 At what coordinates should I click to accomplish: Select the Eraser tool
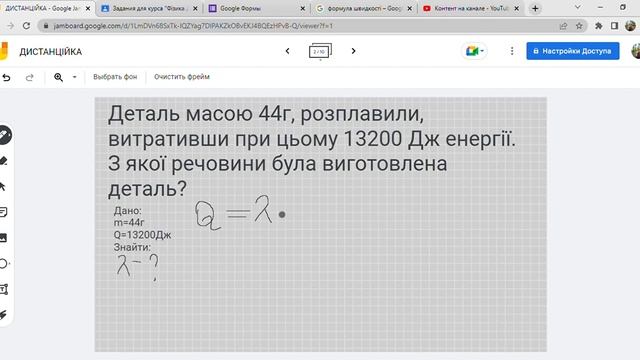click(x=4, y=161)
